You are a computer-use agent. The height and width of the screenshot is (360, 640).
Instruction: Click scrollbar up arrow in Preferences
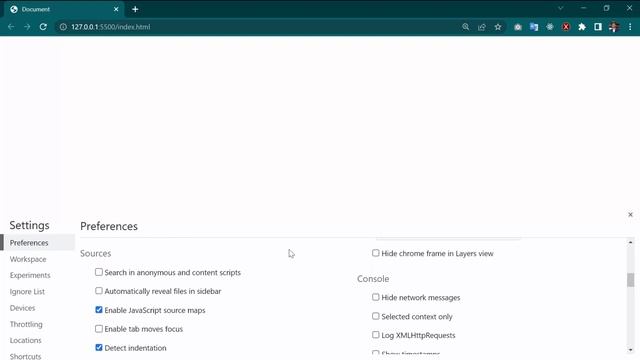[631, 242]
